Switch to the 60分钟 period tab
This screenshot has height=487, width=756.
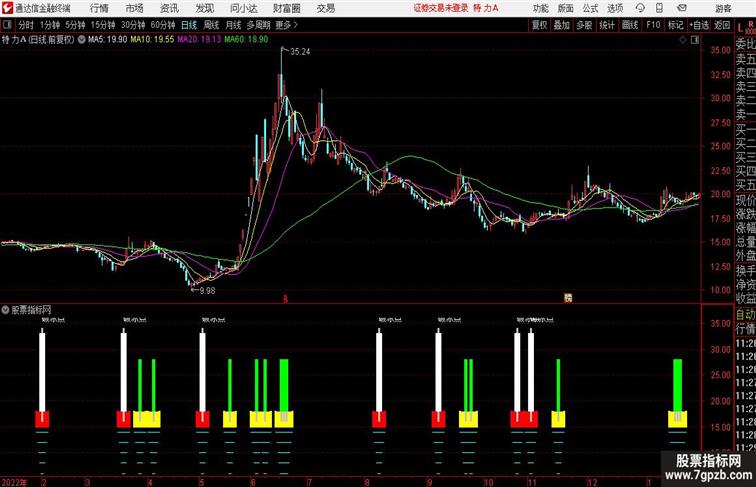coord(162,25)
